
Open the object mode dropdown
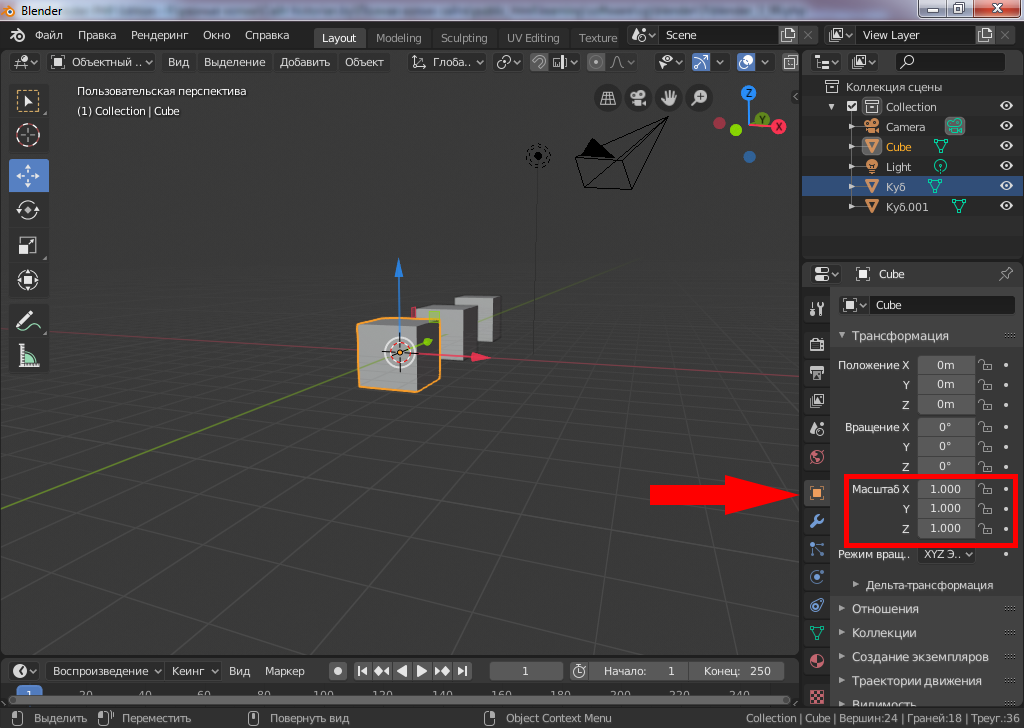(102, 62)
